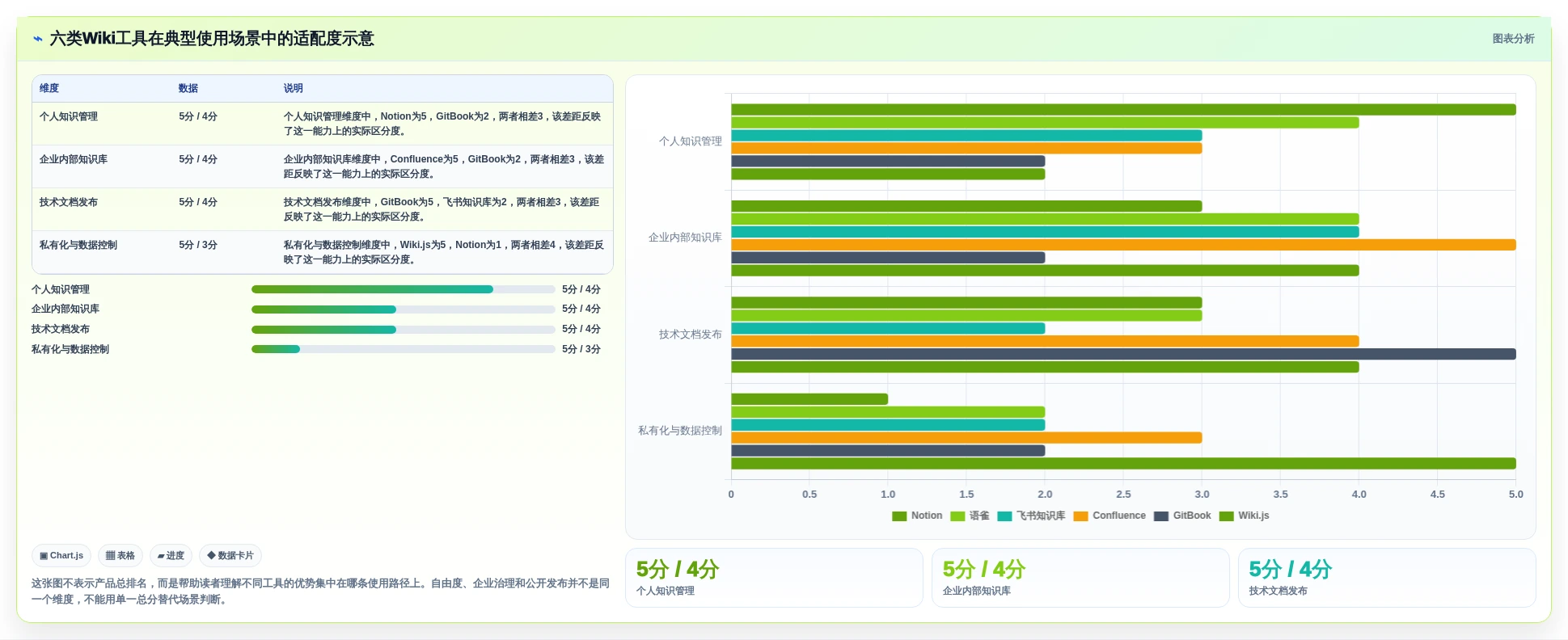Screen dimensions: 1568x640
Task: Click the 私有化与数据控制 chart axis label
Action: coord(680,431)
